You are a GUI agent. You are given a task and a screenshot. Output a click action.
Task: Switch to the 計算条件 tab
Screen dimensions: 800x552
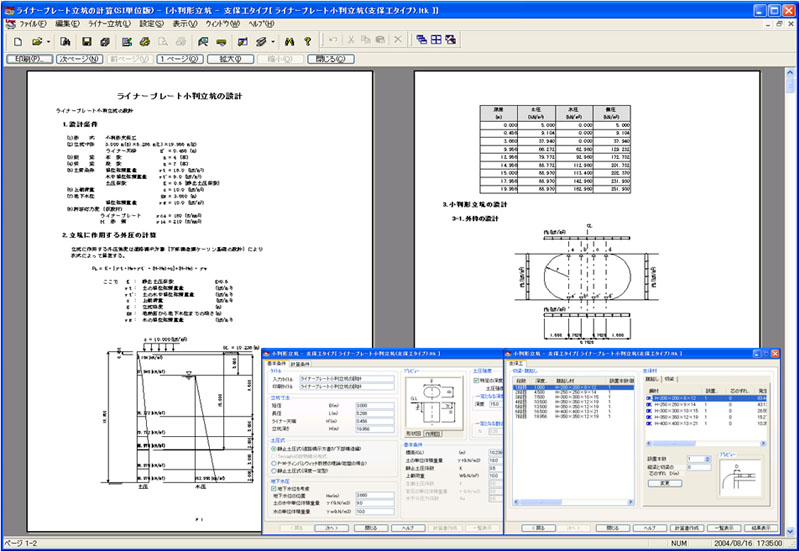(300, 364)
